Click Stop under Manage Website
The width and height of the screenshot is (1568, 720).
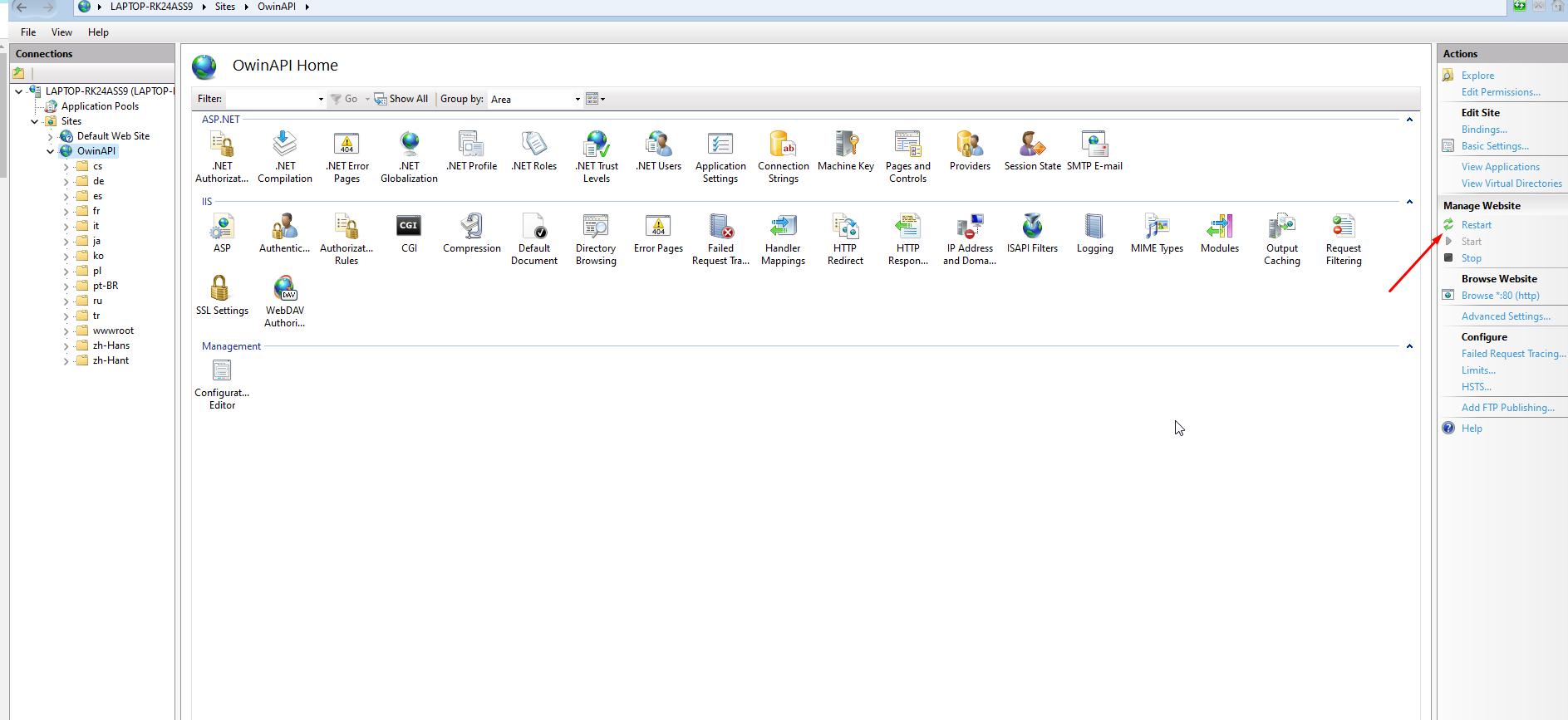pyautogui.click(x=1471, y=258)
